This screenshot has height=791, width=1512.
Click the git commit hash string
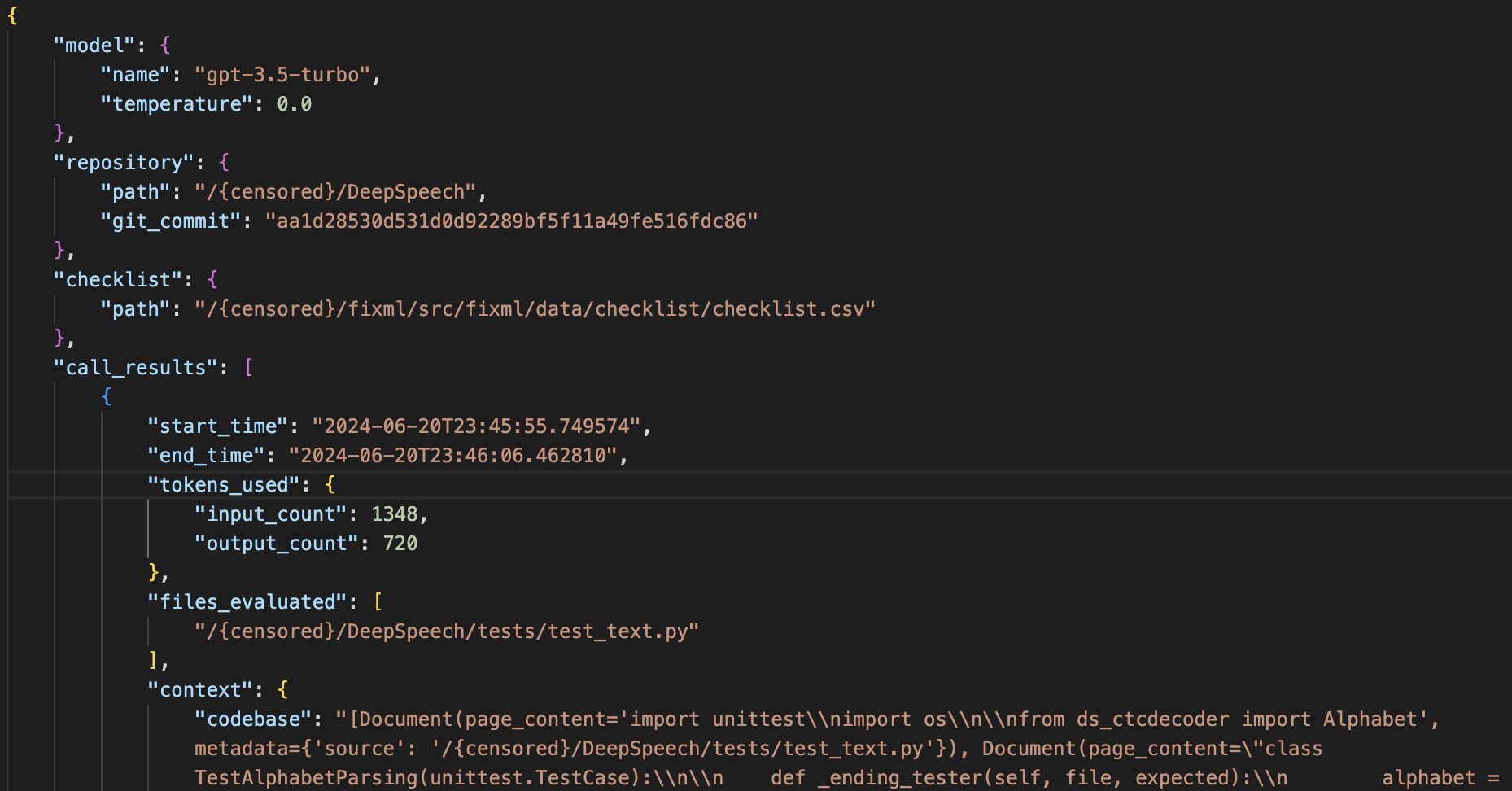pyautogui.click(x=511, y=221)
